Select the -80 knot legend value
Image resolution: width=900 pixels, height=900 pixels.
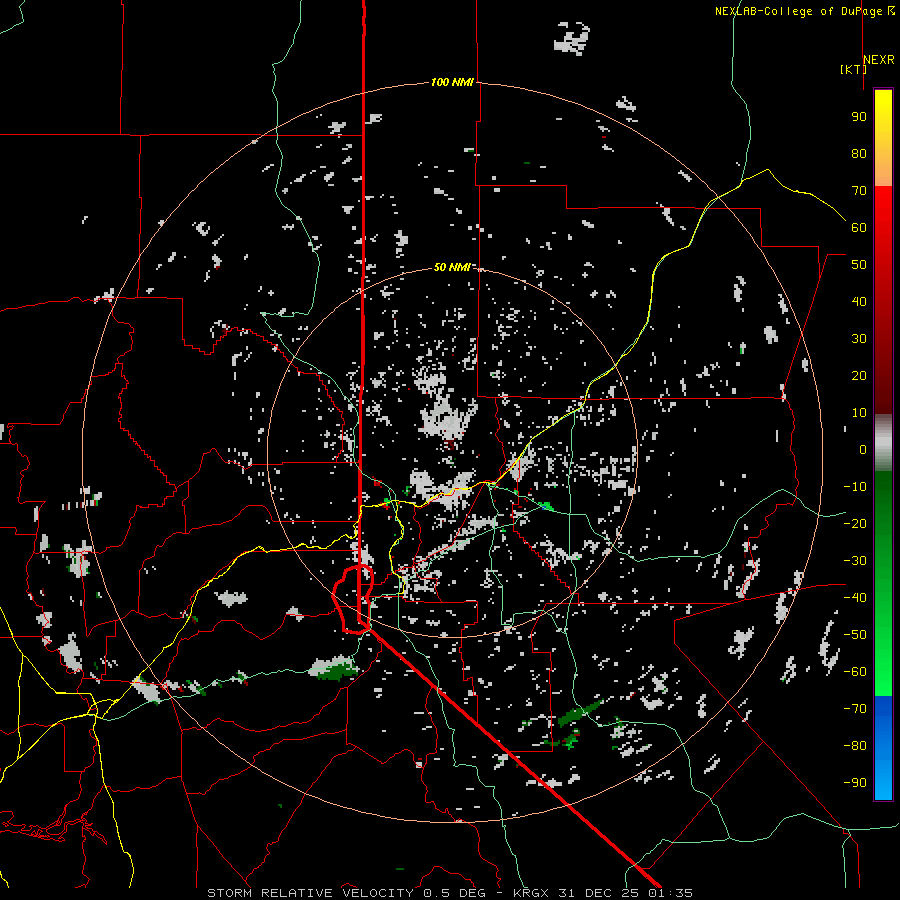click(x=855, y=746)
